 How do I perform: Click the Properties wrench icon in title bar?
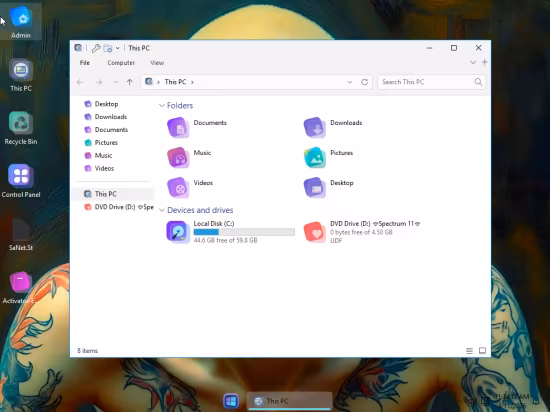pyautogui.click(x=96, y=48)
